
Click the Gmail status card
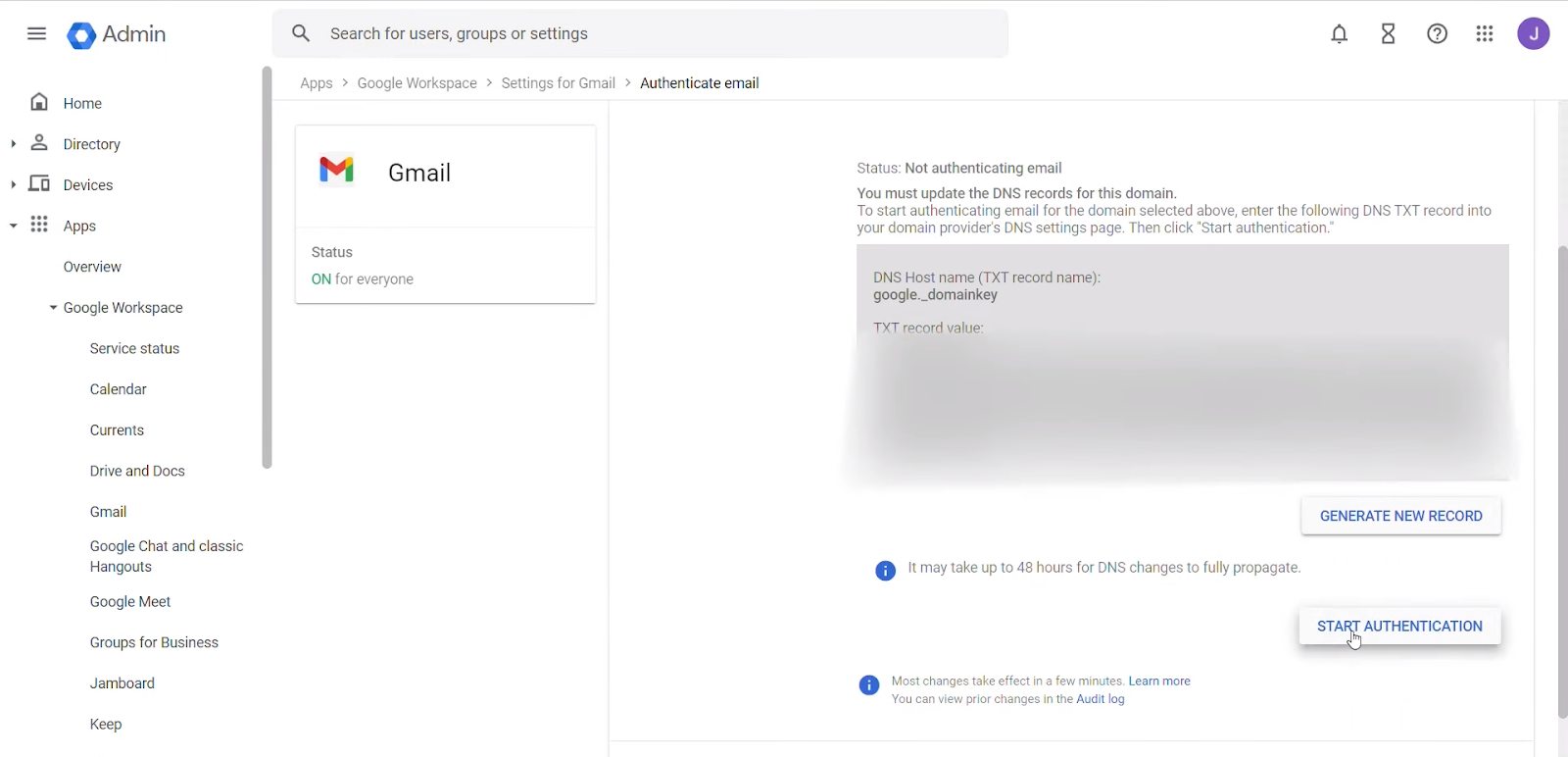446,215
